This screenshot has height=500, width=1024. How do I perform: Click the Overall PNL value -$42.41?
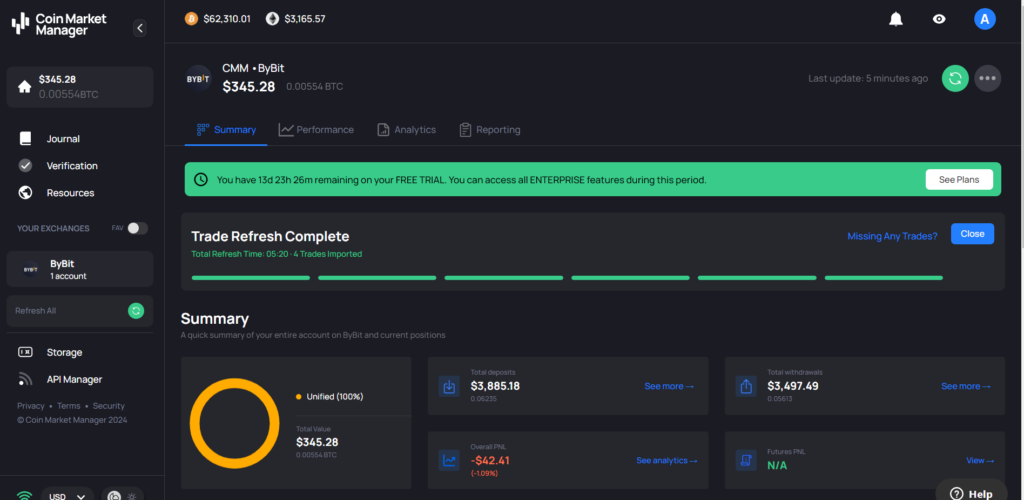click(490, 460)
